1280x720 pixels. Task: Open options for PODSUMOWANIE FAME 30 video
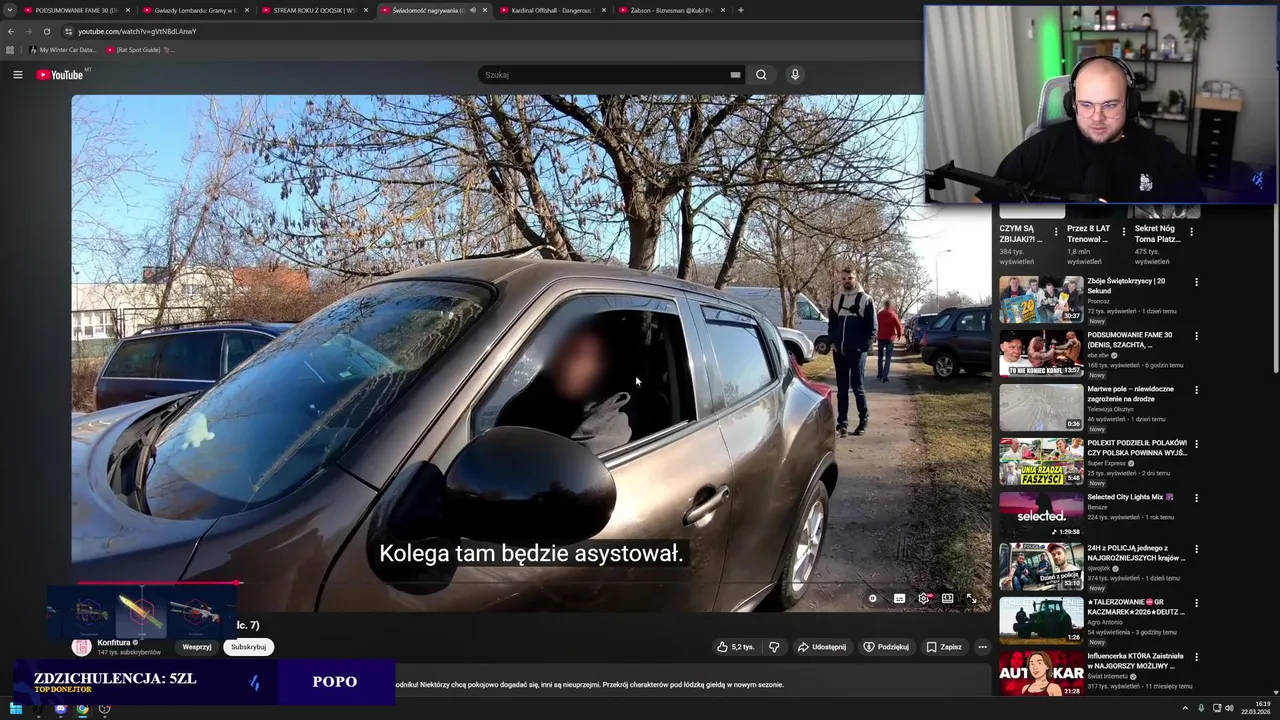coord(1196,336)
